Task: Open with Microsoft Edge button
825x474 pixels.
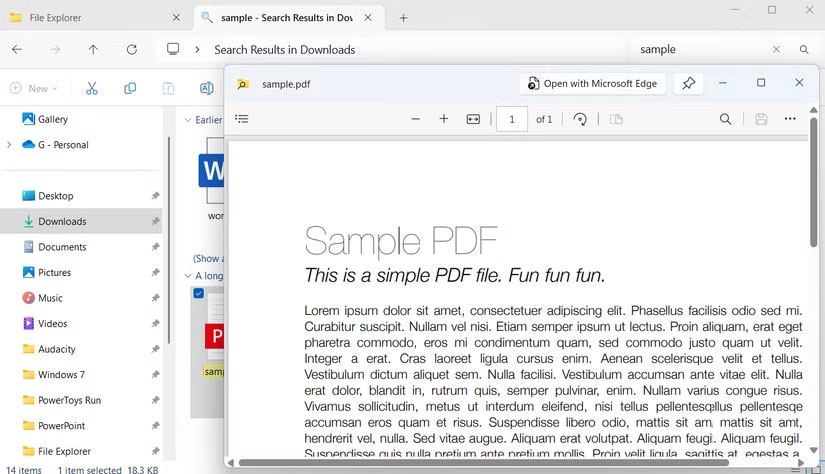Action: [592, 84]
